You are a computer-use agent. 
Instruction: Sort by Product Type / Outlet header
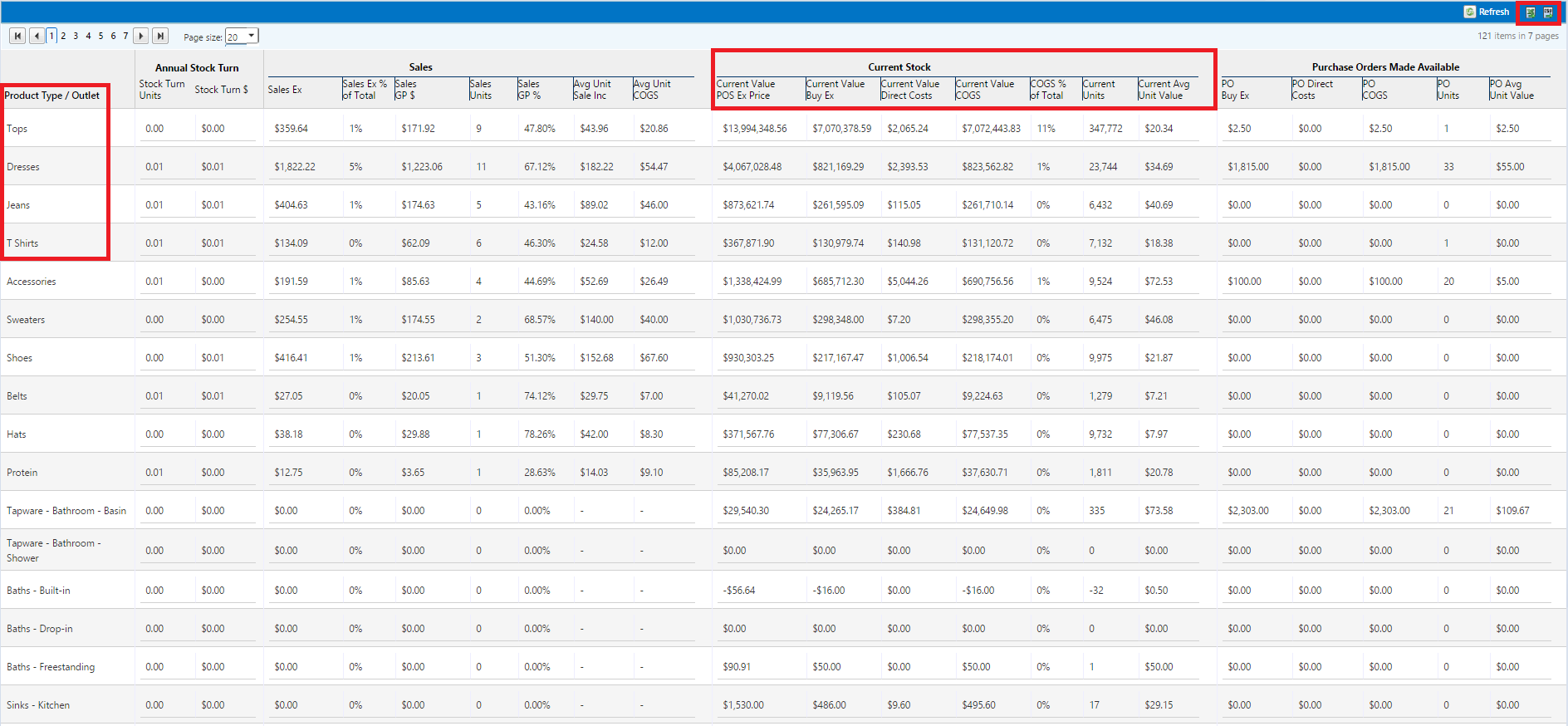tap(52, 96)
